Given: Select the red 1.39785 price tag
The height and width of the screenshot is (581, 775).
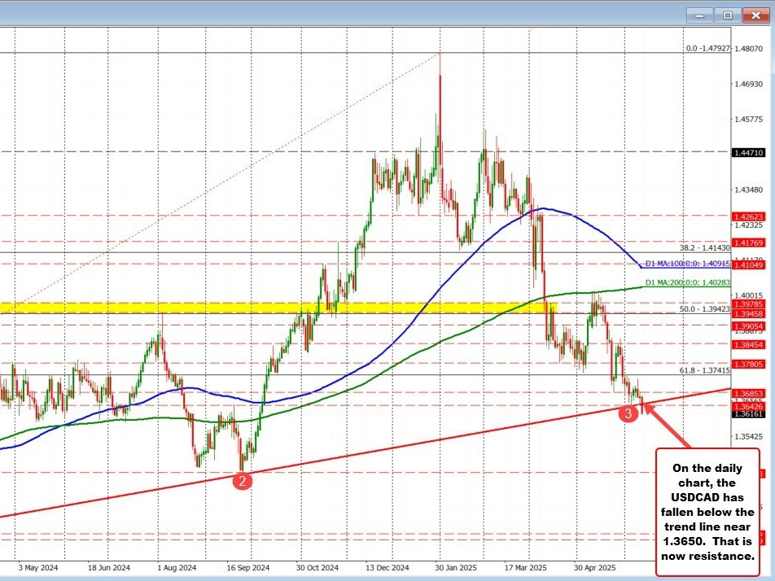Looking at the screenshot, I should click(x=748, y=304).
